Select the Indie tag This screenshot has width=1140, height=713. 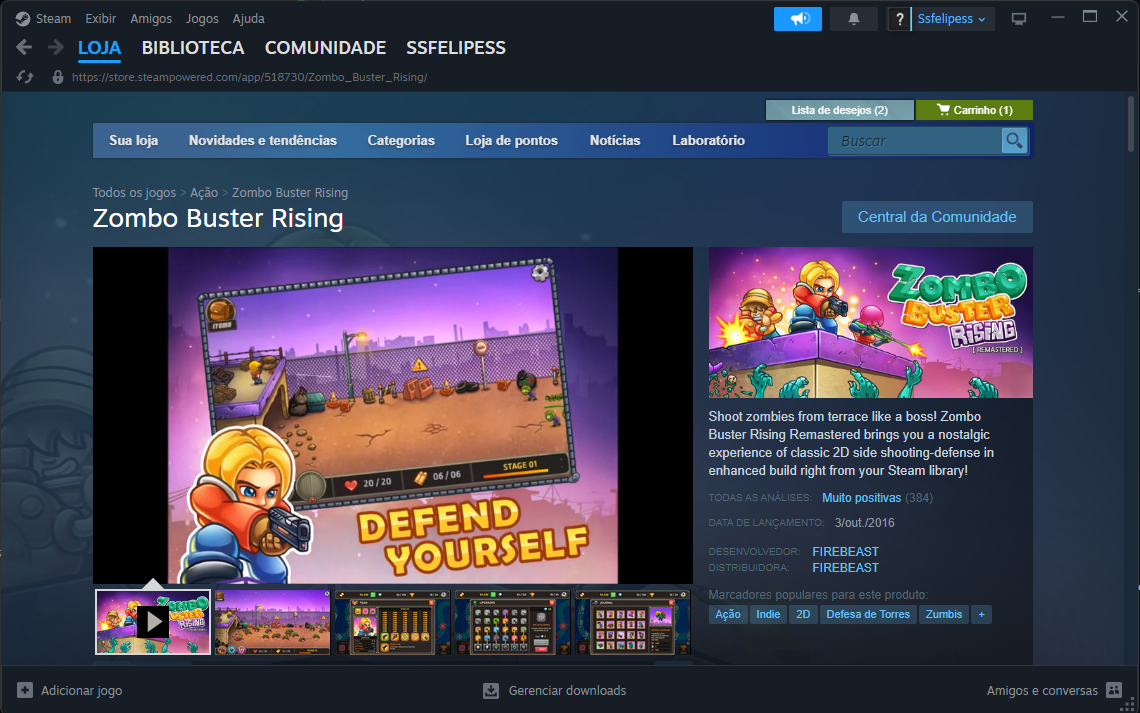(768, 614)
